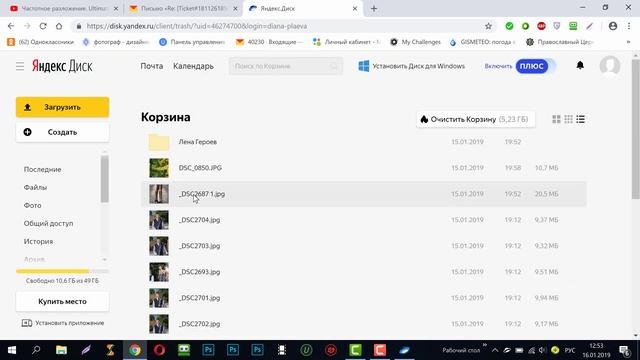640x360 pixels.
Task: Click the Загрузить upload button
Action: click(62, 107)
